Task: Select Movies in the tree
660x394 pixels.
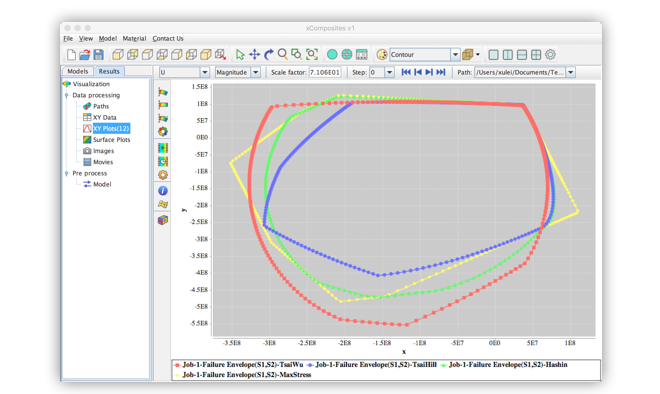Action: tap(103, 162)
